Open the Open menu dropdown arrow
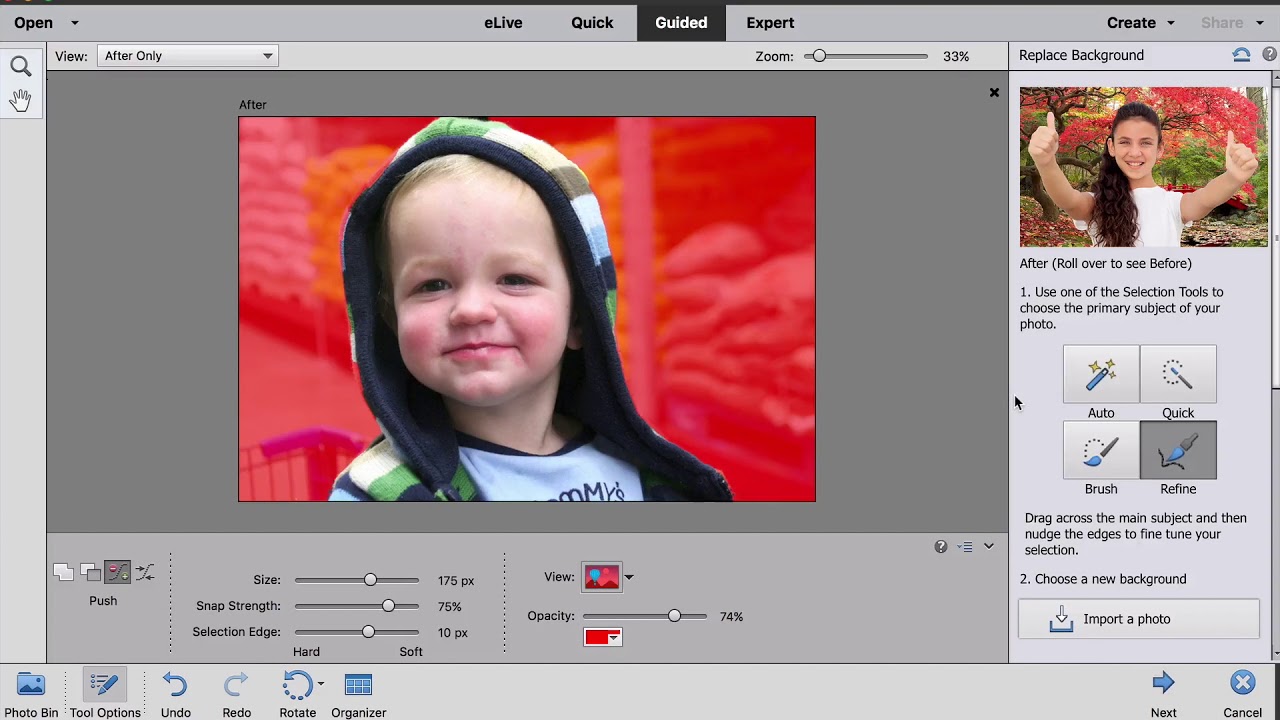This screenshot has width=1280, height=720. (74, 22)
